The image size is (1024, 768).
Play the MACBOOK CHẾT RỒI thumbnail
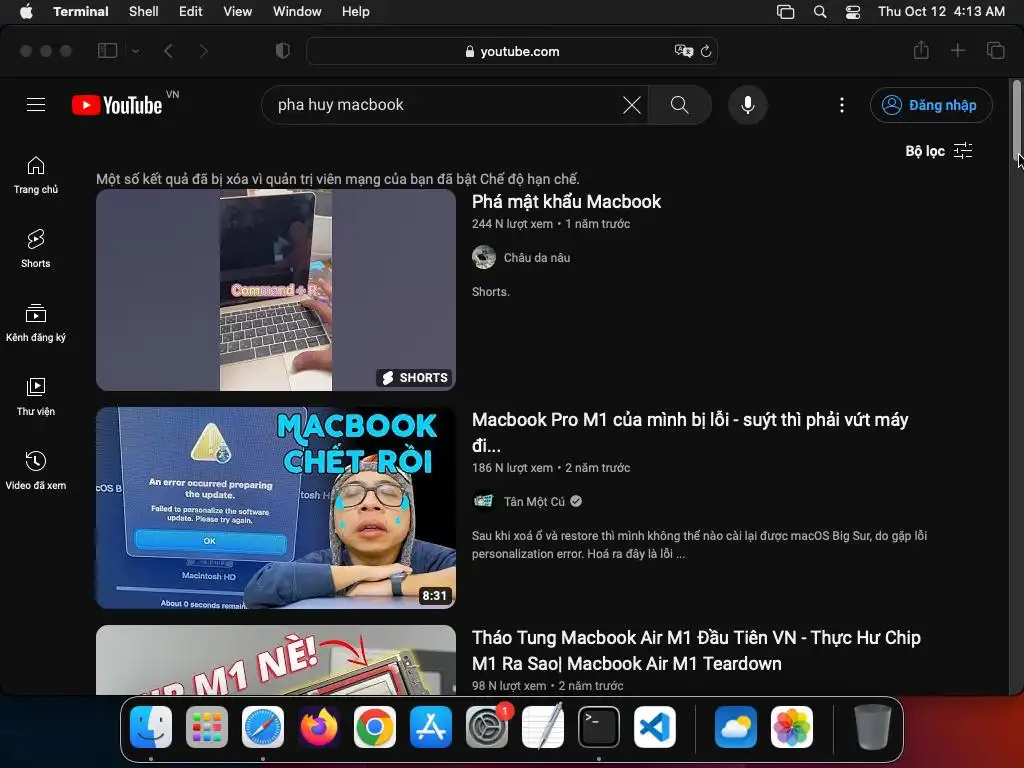point(276,508)
